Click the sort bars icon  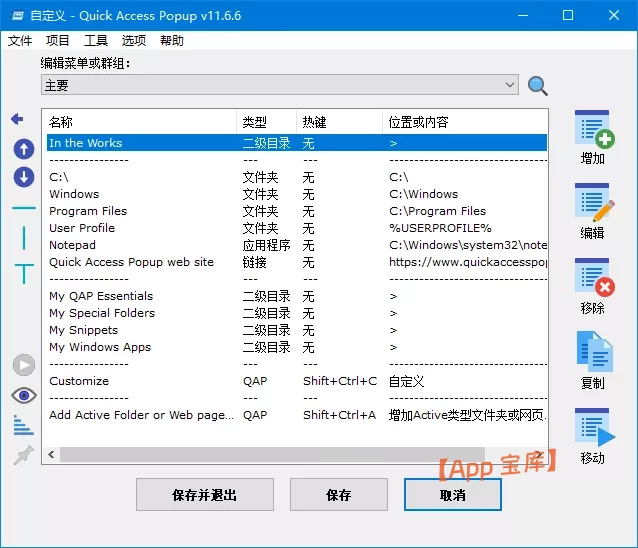pos(23,425)
